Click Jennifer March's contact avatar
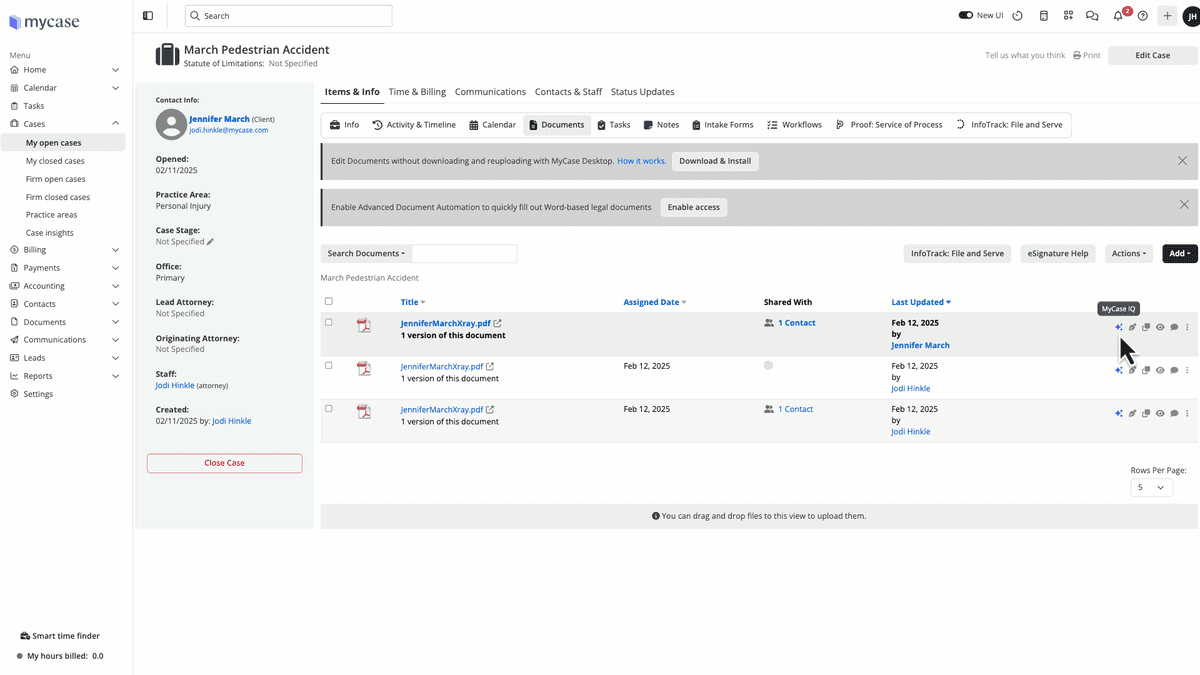This screenshot has width=1200, height=675. pyautogui.click(x=171, y=124)
